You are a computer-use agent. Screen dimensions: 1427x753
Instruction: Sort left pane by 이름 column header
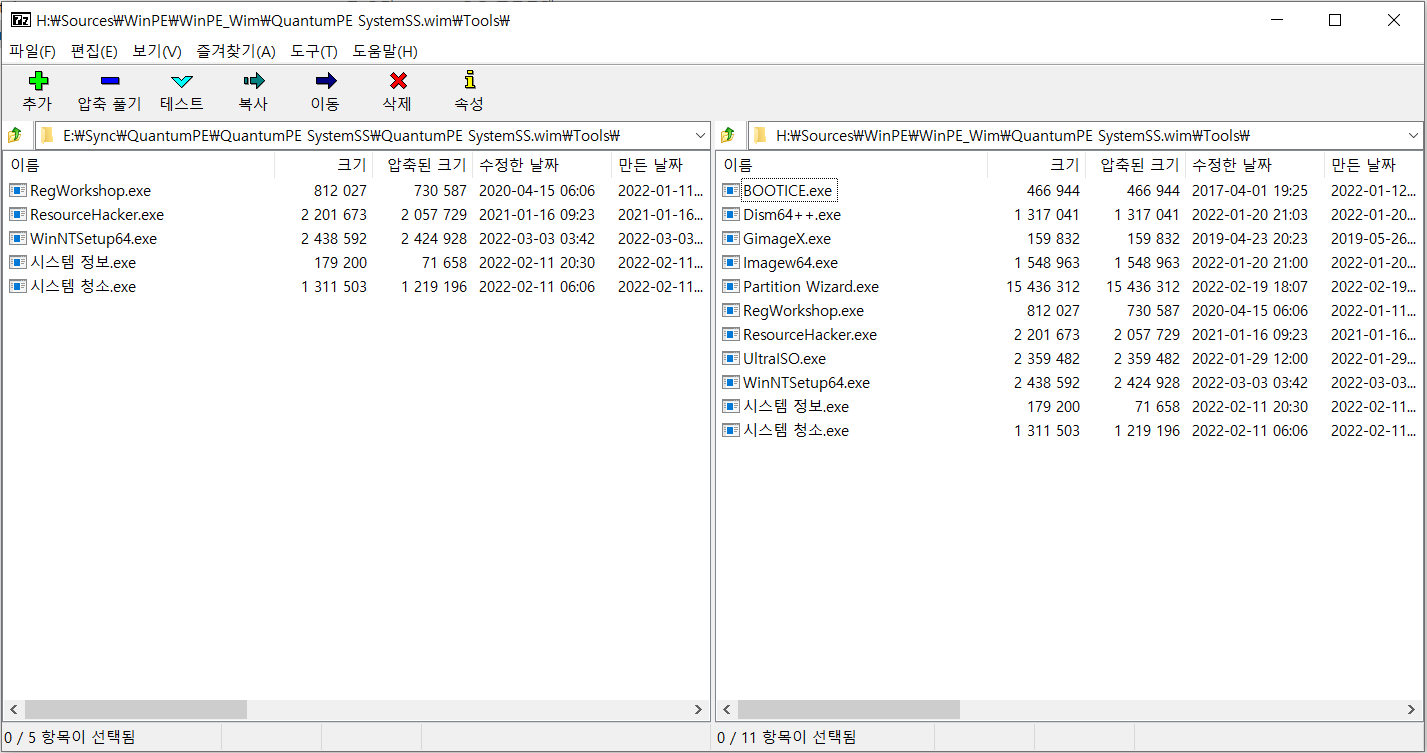pyautogui.click(x=139, y=165)
